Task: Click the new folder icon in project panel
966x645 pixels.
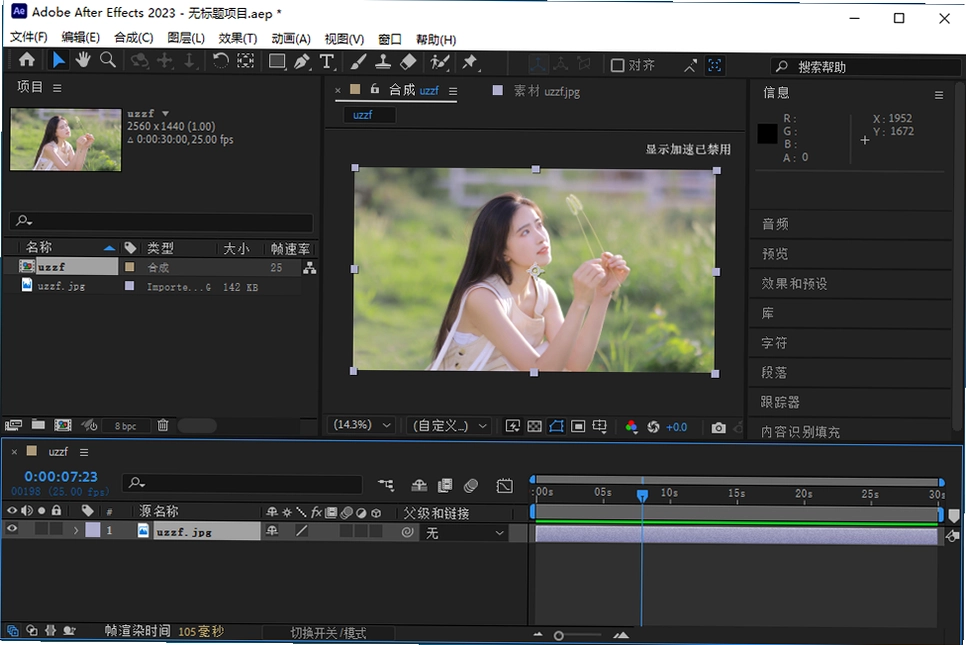Action: click(38, 424)
